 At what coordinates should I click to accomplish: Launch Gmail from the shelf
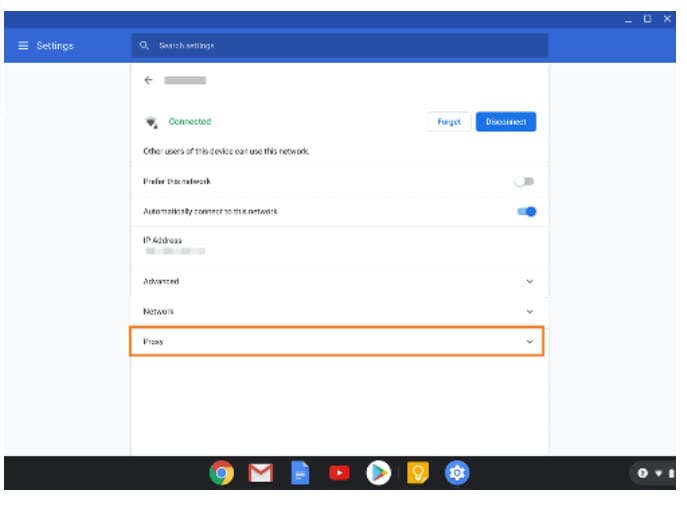click(x=261, y=473)
